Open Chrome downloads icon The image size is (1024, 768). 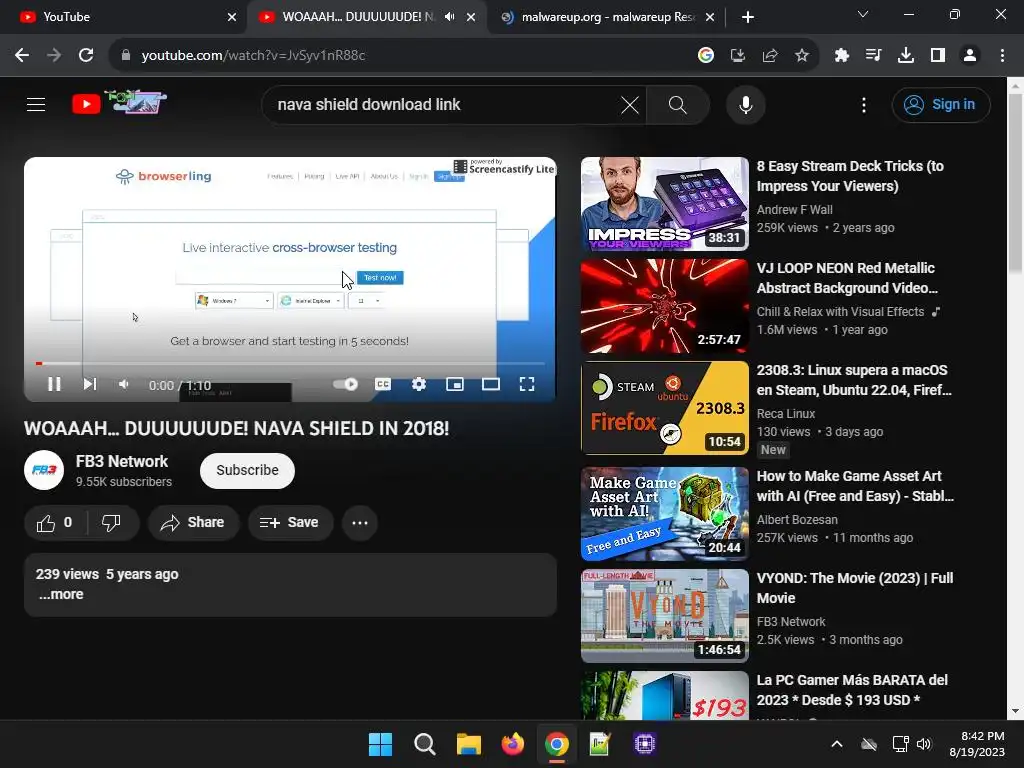[x=906, y=56]
